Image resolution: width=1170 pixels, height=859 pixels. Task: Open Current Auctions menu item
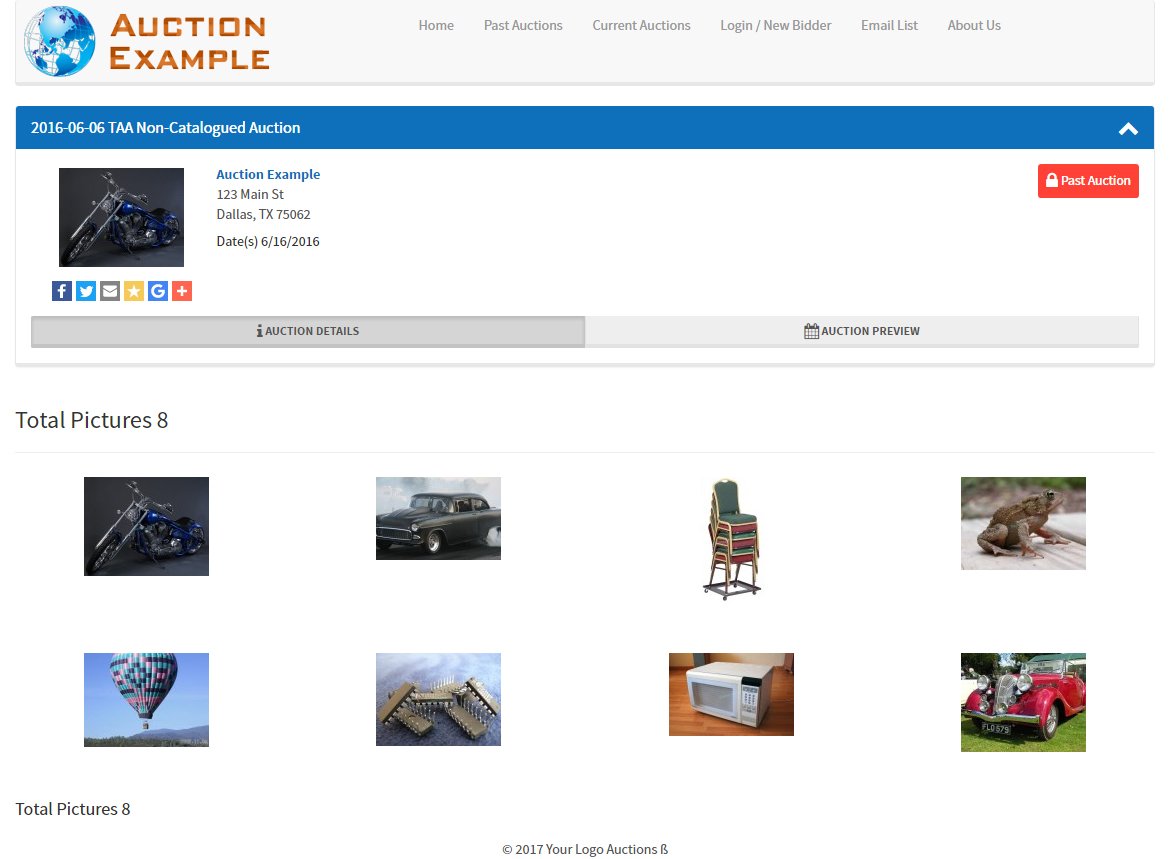(641, 25)
